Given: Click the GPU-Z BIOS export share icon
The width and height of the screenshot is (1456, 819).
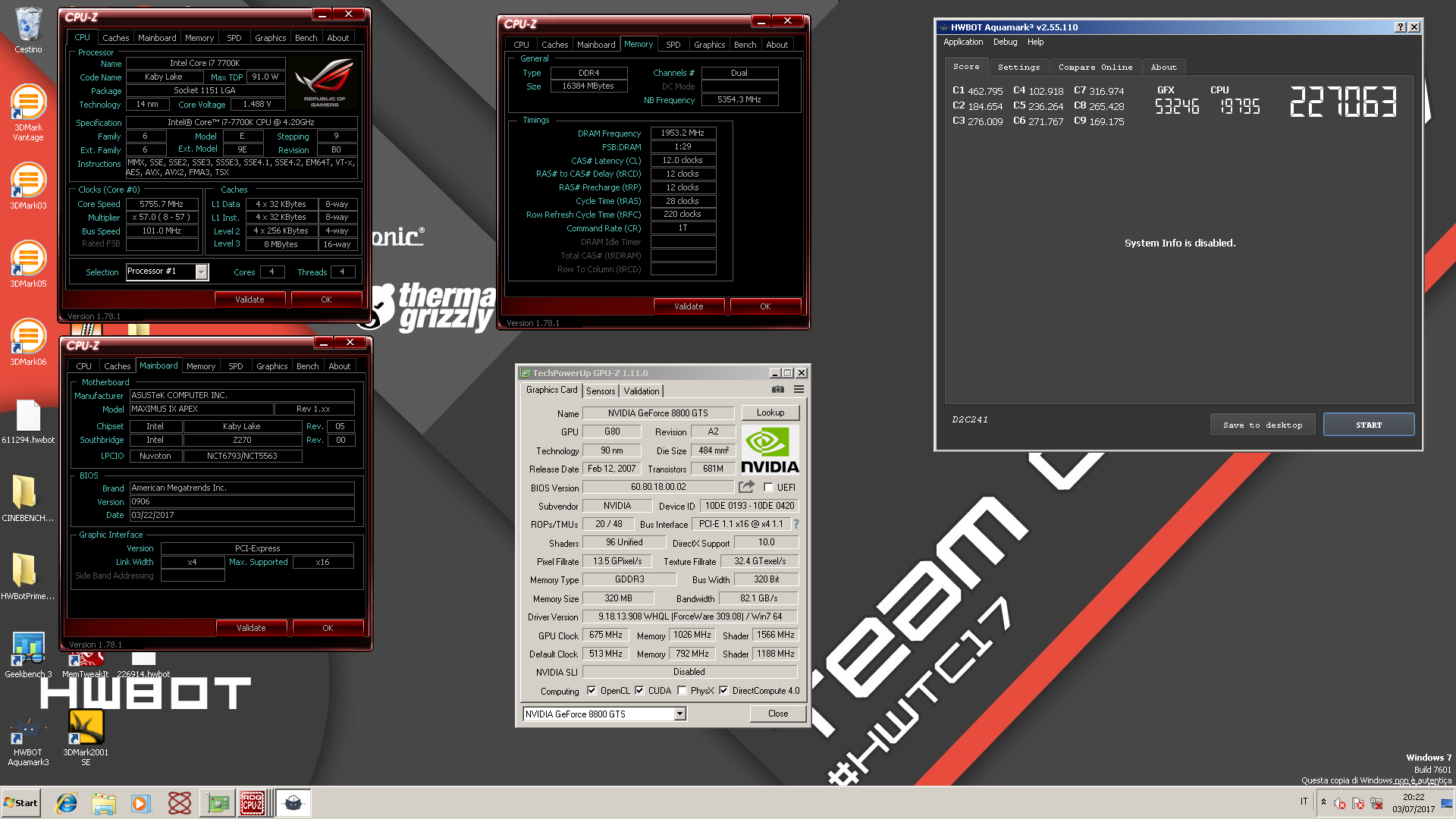Looking at the screenshot, I should pyautogui.click(x=747, y=487).
